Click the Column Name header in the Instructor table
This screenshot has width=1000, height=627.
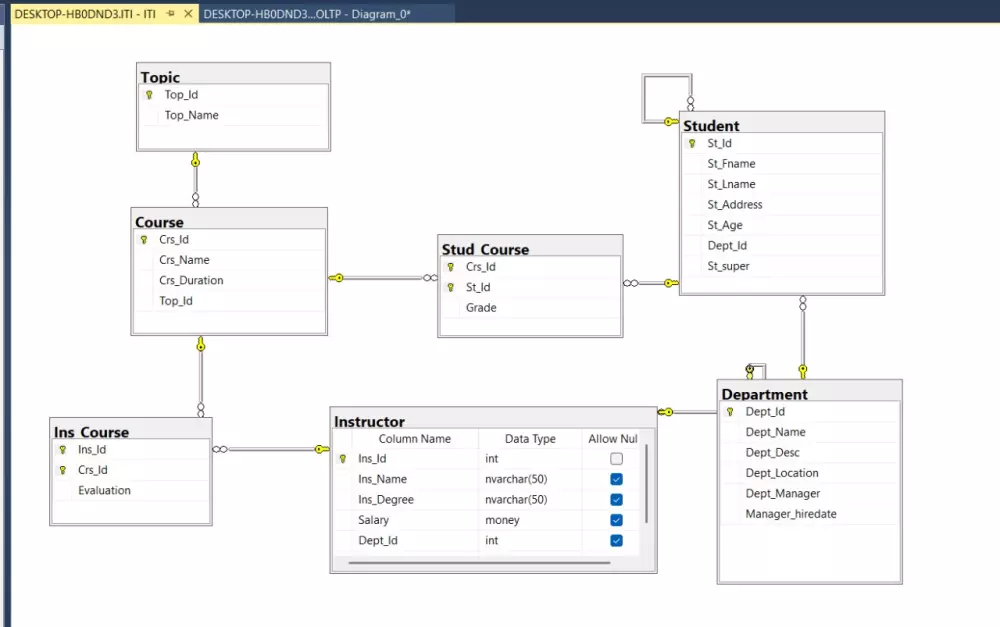414,438
